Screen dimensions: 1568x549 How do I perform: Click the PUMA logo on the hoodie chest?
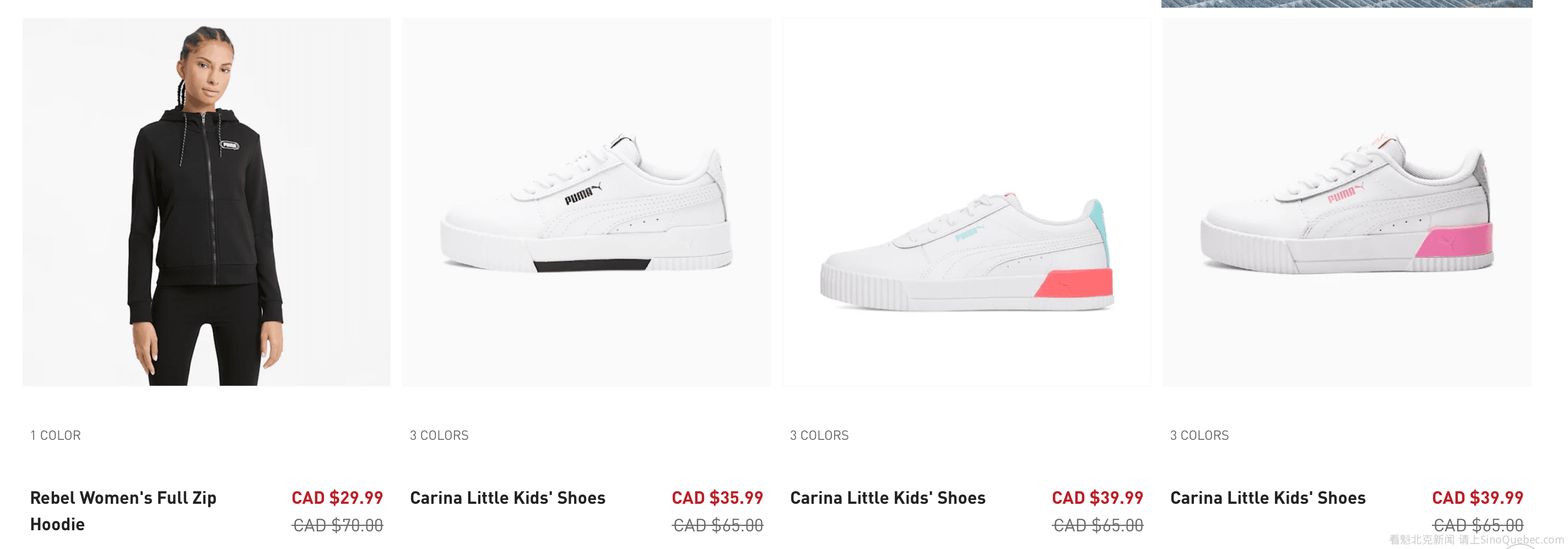pos(230,145)
